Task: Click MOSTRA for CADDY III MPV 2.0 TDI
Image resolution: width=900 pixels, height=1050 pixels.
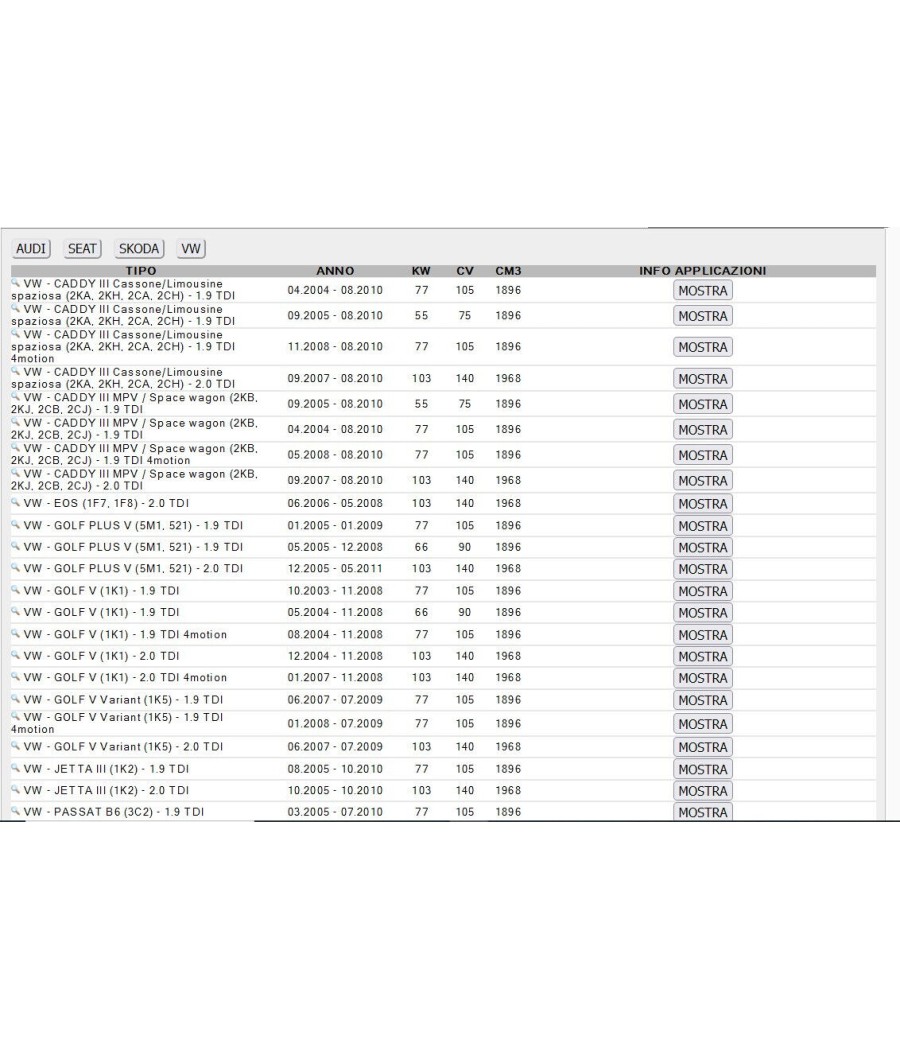Action: 702,481
